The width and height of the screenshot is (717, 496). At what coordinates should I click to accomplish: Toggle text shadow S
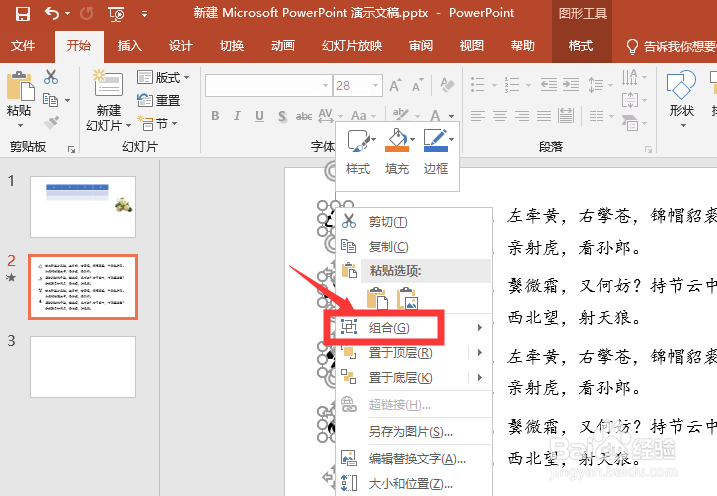coord(282,117)
